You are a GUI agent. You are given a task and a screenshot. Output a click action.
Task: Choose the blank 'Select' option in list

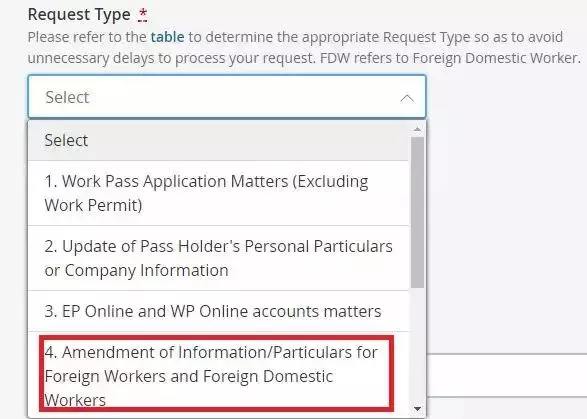click(x=218, y=140)
